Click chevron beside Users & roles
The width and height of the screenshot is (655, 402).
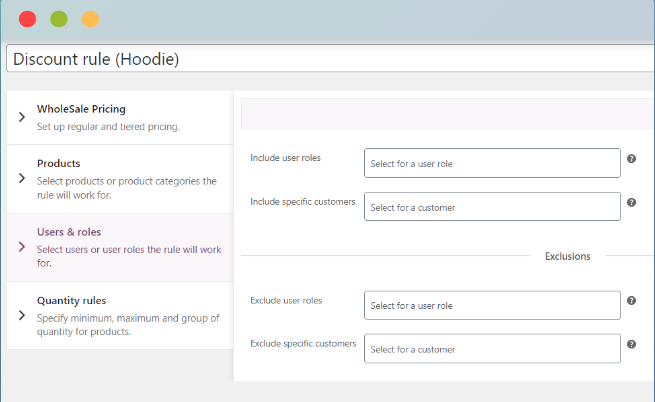click(x=22, y=247)
